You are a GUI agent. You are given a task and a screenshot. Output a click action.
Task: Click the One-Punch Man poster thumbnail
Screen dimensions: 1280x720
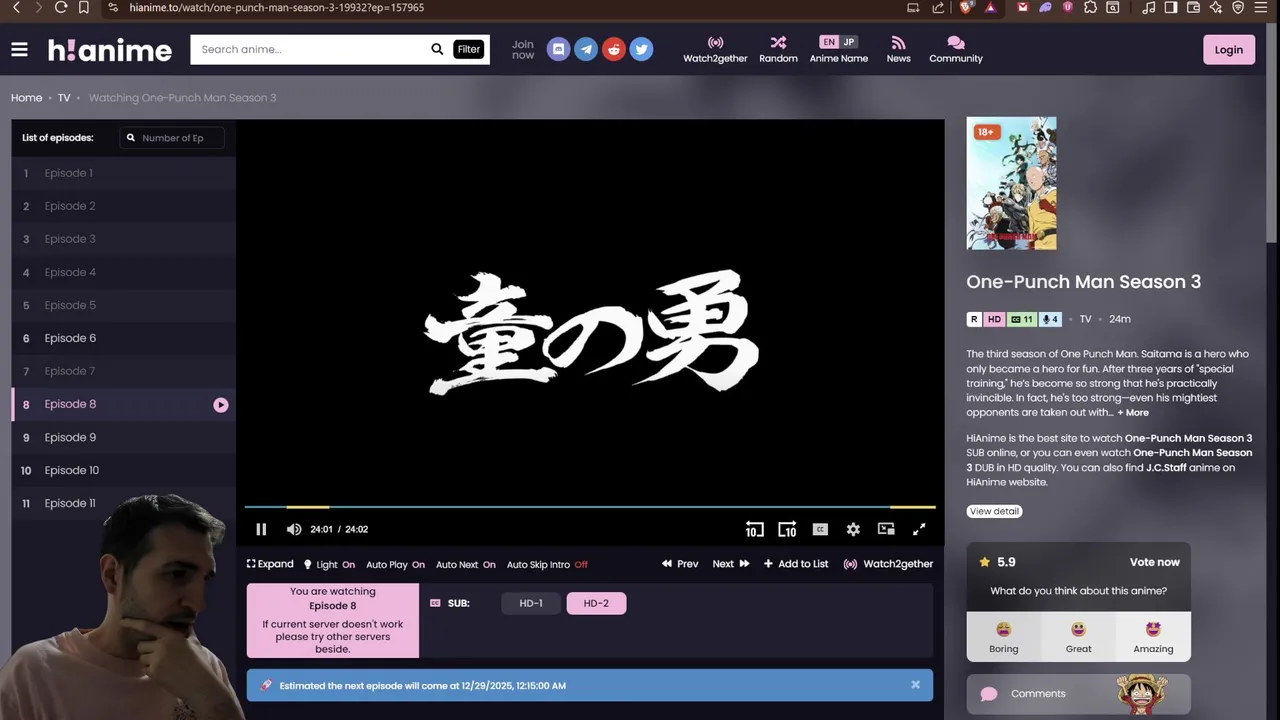pos(1011,183)
